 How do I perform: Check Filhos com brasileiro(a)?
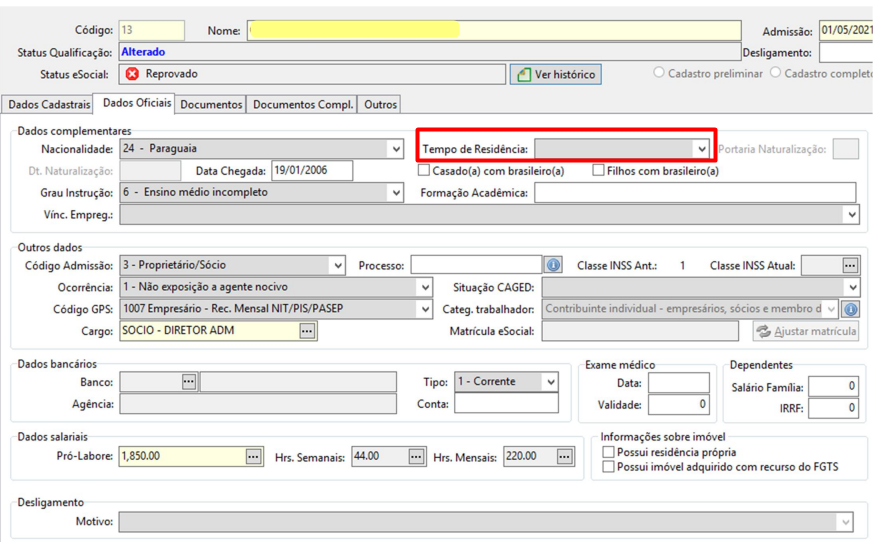(x=598, y=170)
